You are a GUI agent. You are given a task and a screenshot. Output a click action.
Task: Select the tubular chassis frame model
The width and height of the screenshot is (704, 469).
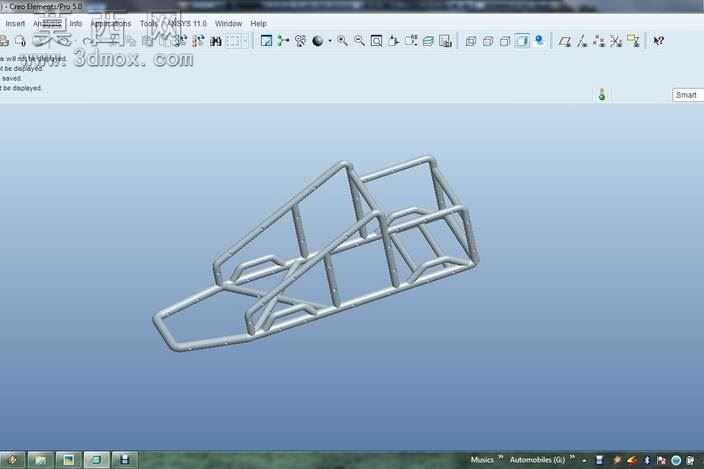(316, 254)
